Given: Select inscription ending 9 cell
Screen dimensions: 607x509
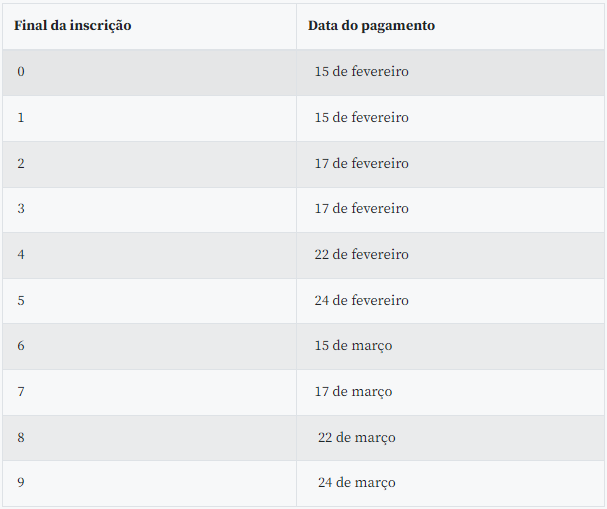Looking at the screenshot, I should coord(149,483).
